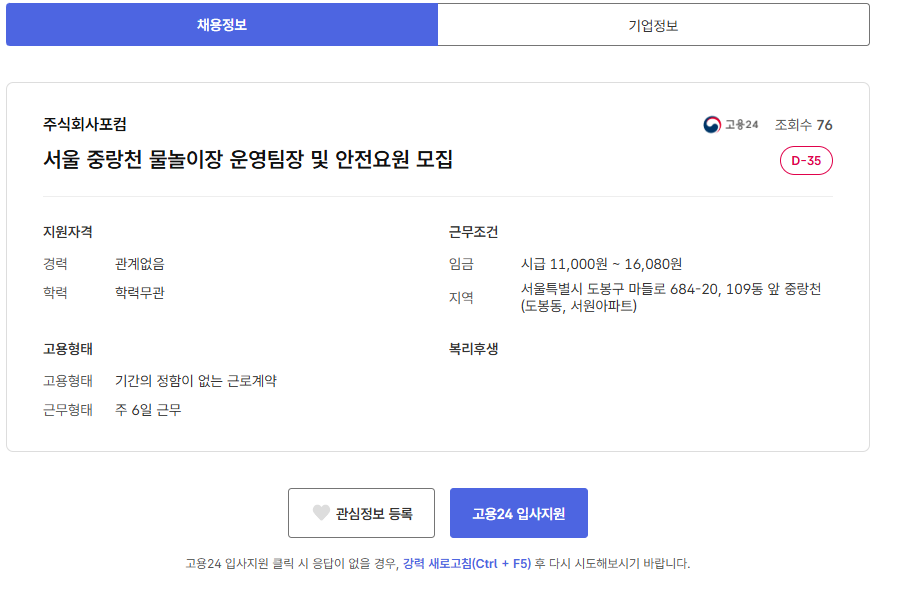906x597 pixels.
Task: Click the 복리후생 section heading
Action: click(473, 349)
